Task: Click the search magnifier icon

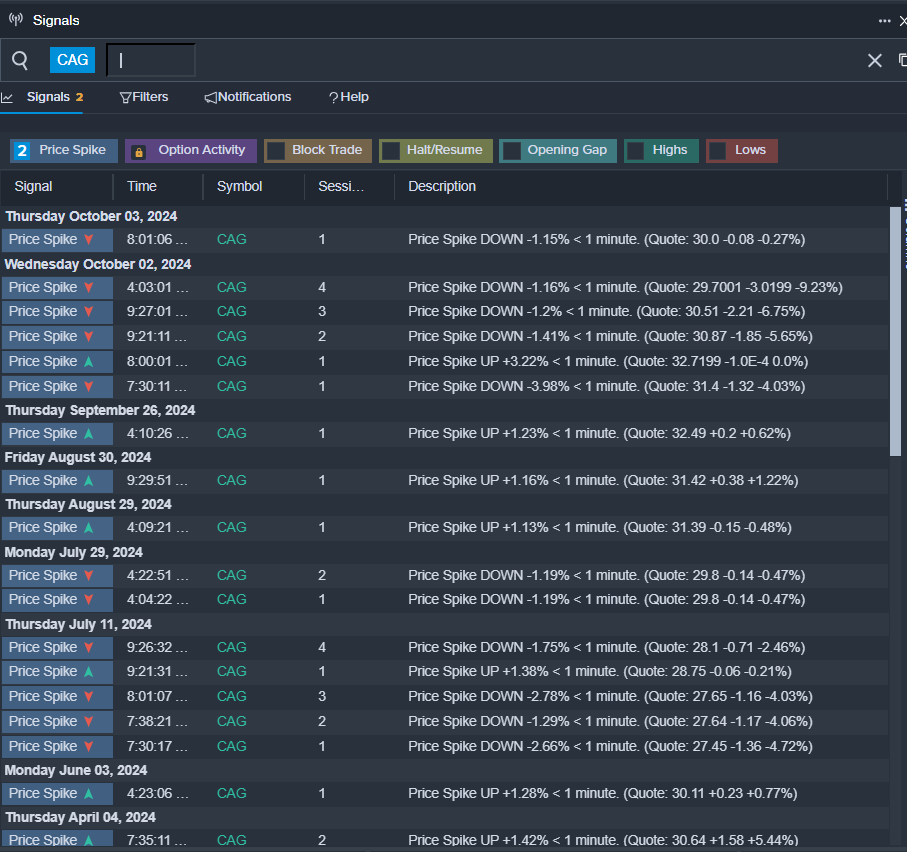Action: pyautogui.click(x=20, y=60)
